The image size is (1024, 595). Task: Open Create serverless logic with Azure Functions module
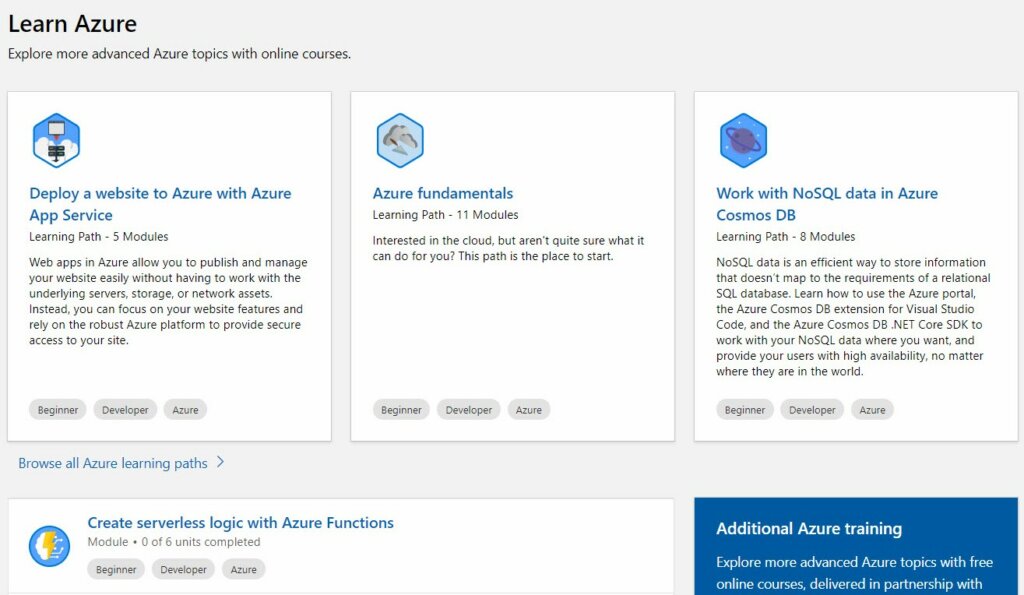point(240,523)
